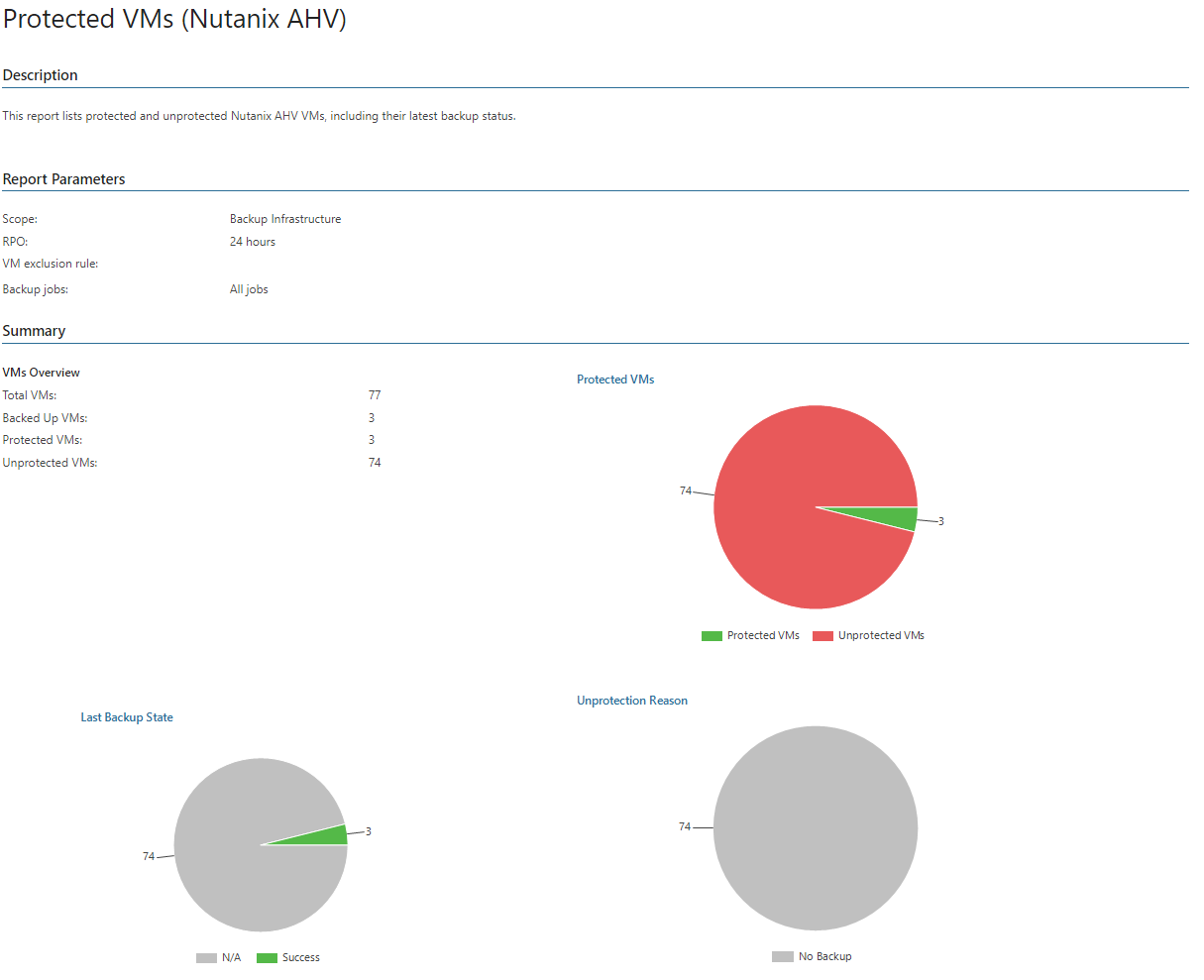This screenshot has height=980, width=1204.
Task: Click the "Description" section heading
Action: point(41,75)
